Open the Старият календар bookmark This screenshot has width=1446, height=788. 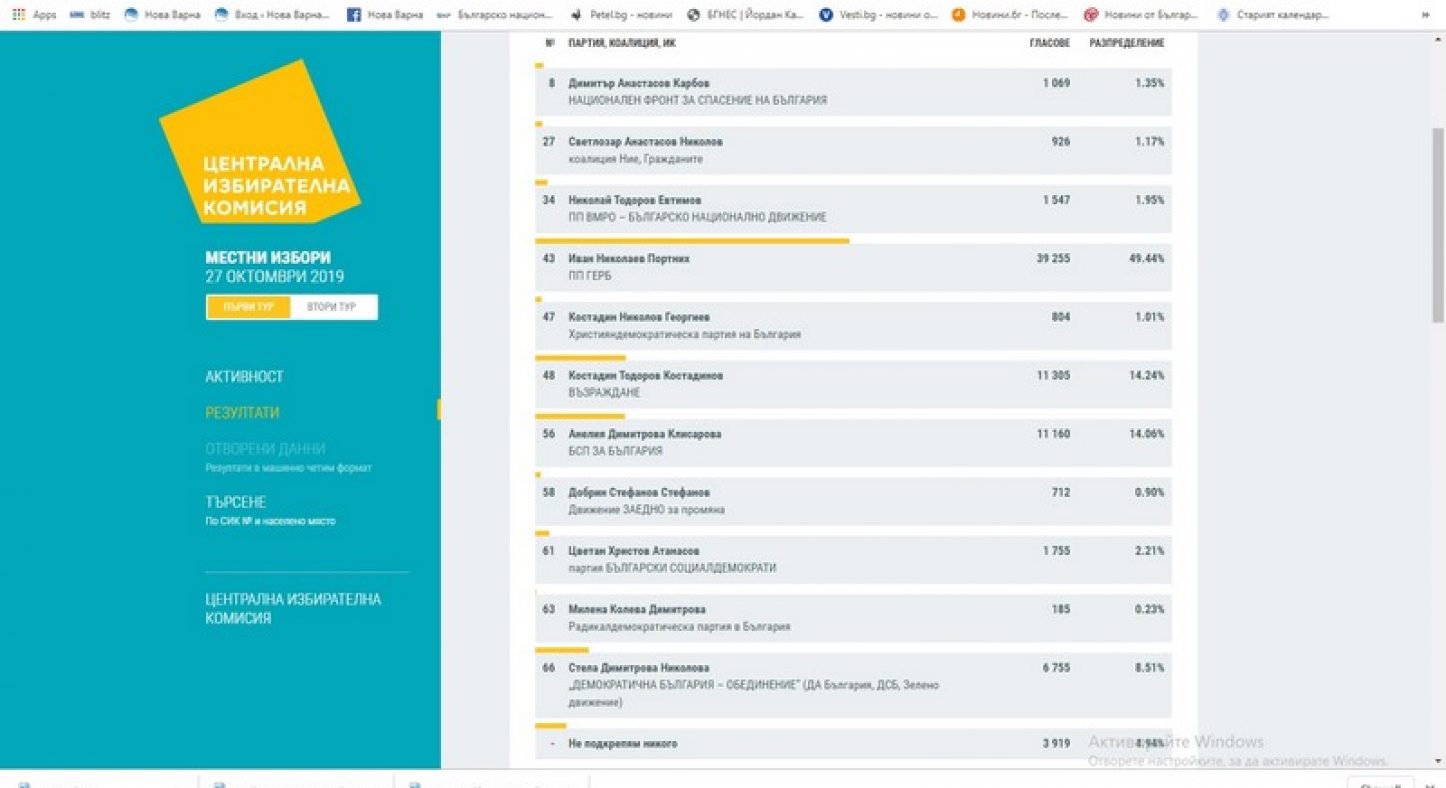(x=1273, y=15)
